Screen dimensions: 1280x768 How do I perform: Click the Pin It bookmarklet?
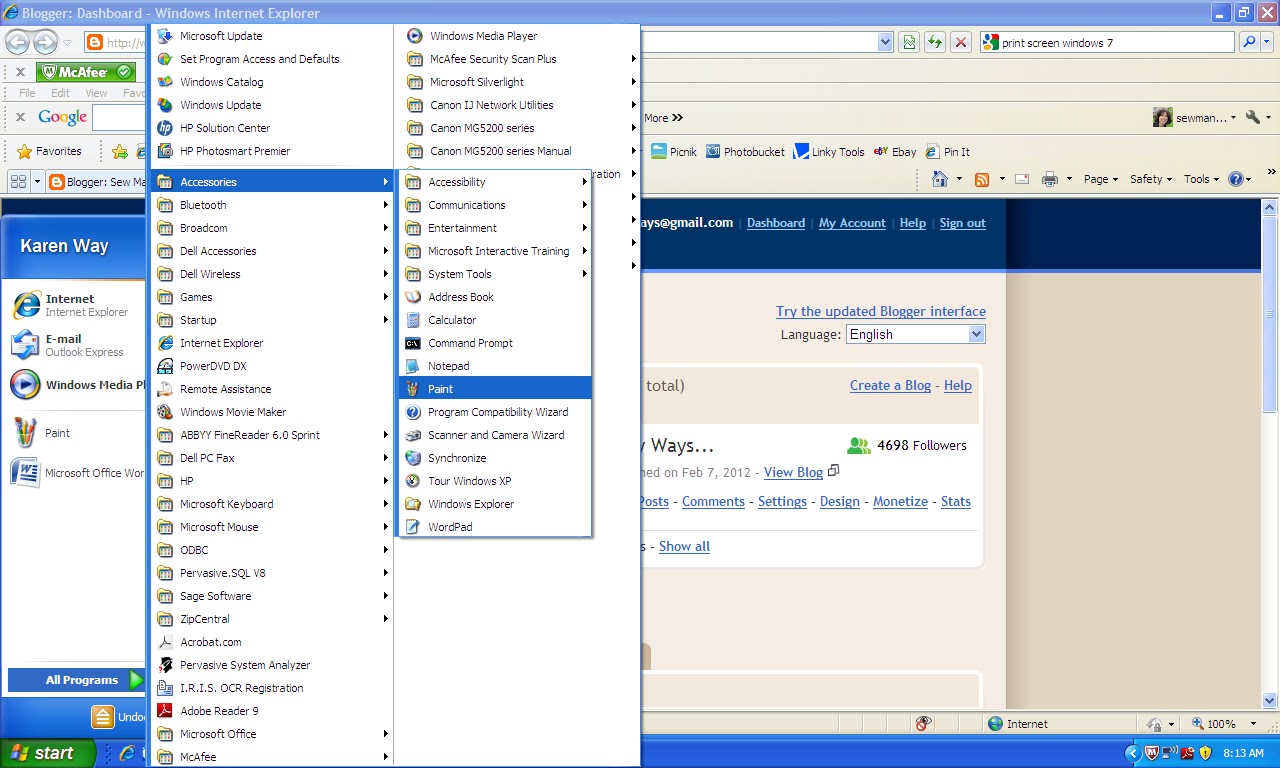coord(947,152)
